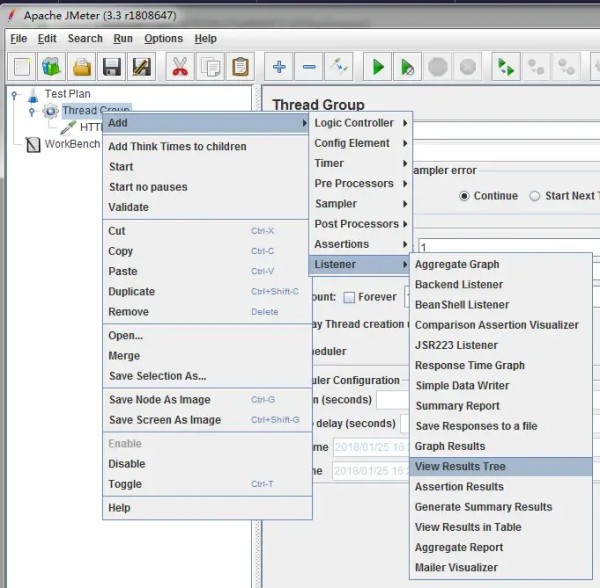The height and width of the screenshot is (588, 600).
Task: Collapse the Test Plan tree node
Action: point(15,94)
